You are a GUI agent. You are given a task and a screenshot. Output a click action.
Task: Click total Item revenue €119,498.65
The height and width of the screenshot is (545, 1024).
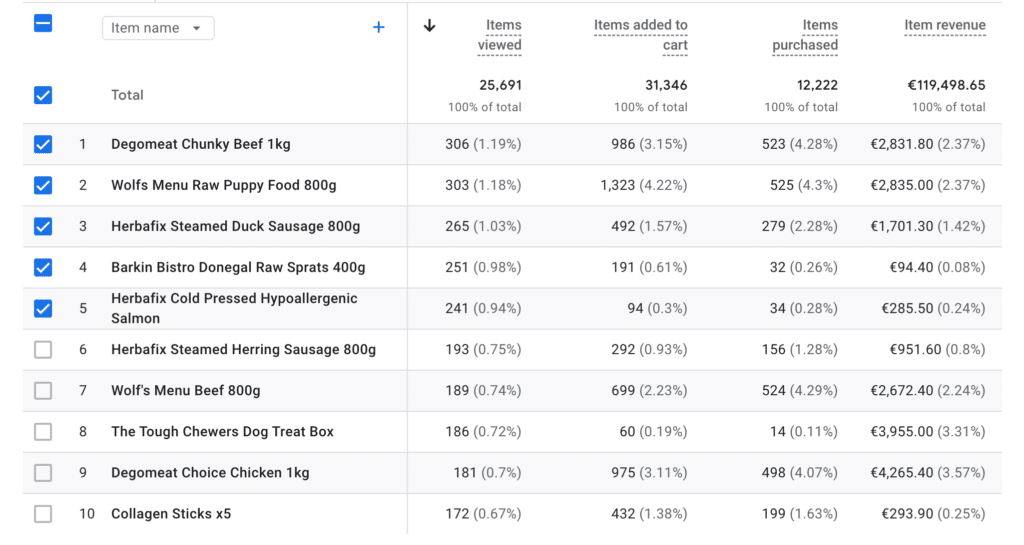pos(946,86)
